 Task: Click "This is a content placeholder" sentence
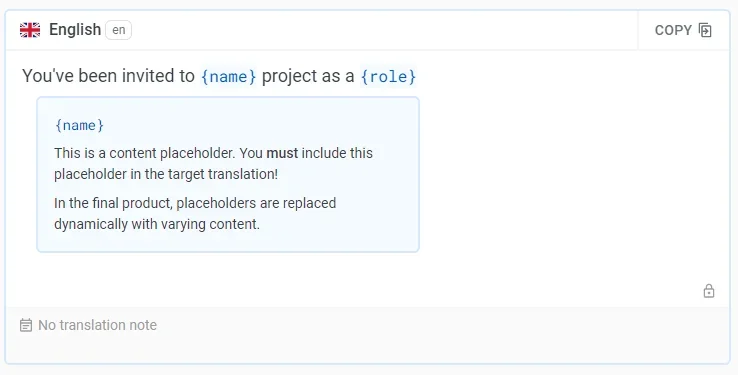[x=145, y=153]
